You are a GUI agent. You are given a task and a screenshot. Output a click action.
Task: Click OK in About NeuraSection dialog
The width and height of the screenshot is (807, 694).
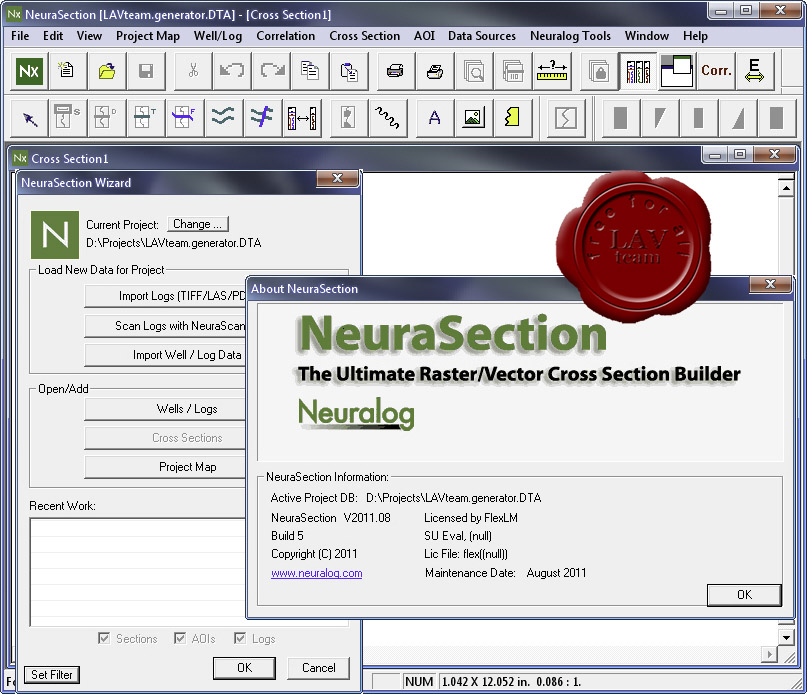click(744, 595)
